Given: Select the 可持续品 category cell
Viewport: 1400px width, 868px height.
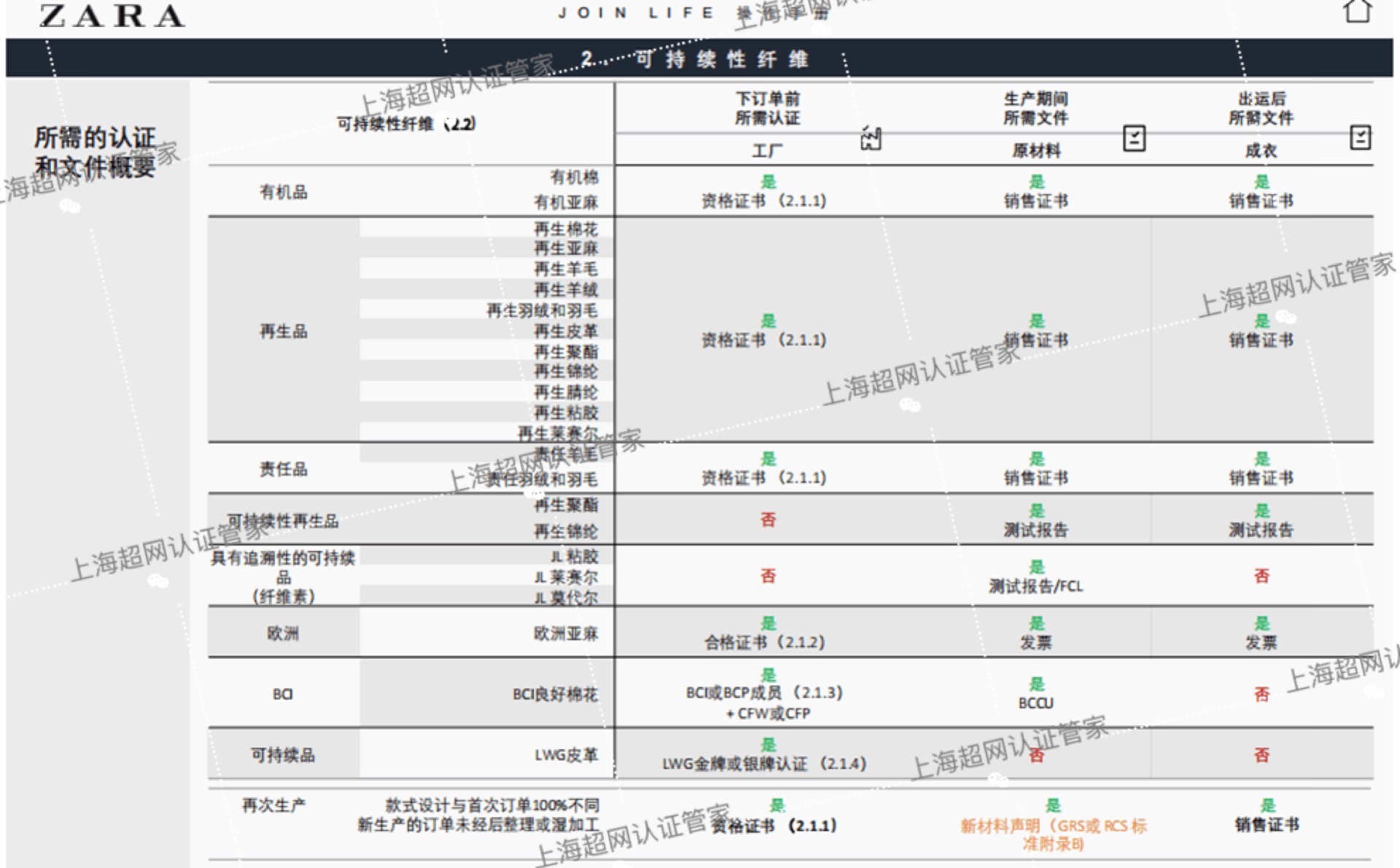Looking at the screenshot, I should (x=283, y=755).
